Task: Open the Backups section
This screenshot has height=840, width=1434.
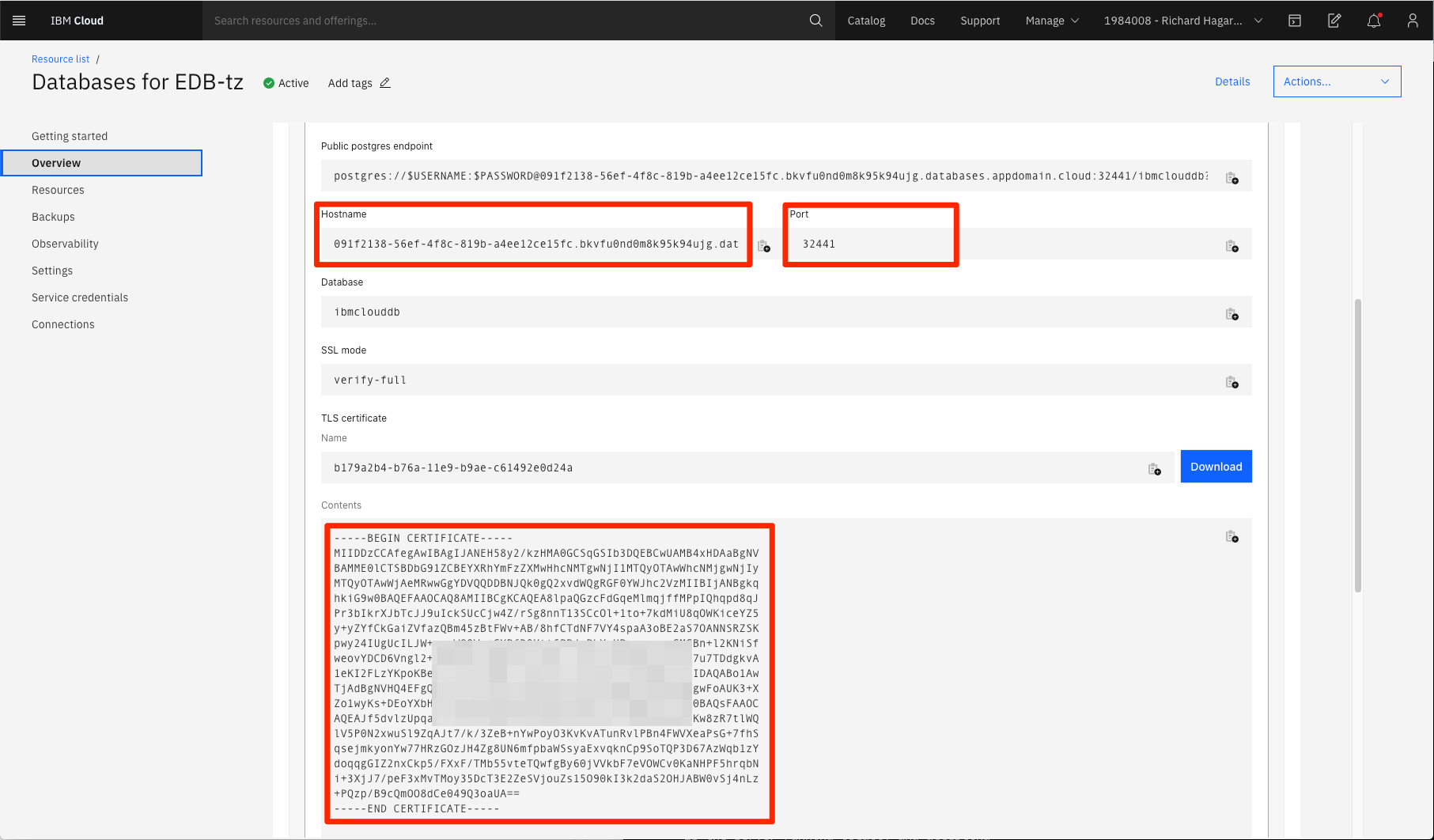Action: coord(53,217)
